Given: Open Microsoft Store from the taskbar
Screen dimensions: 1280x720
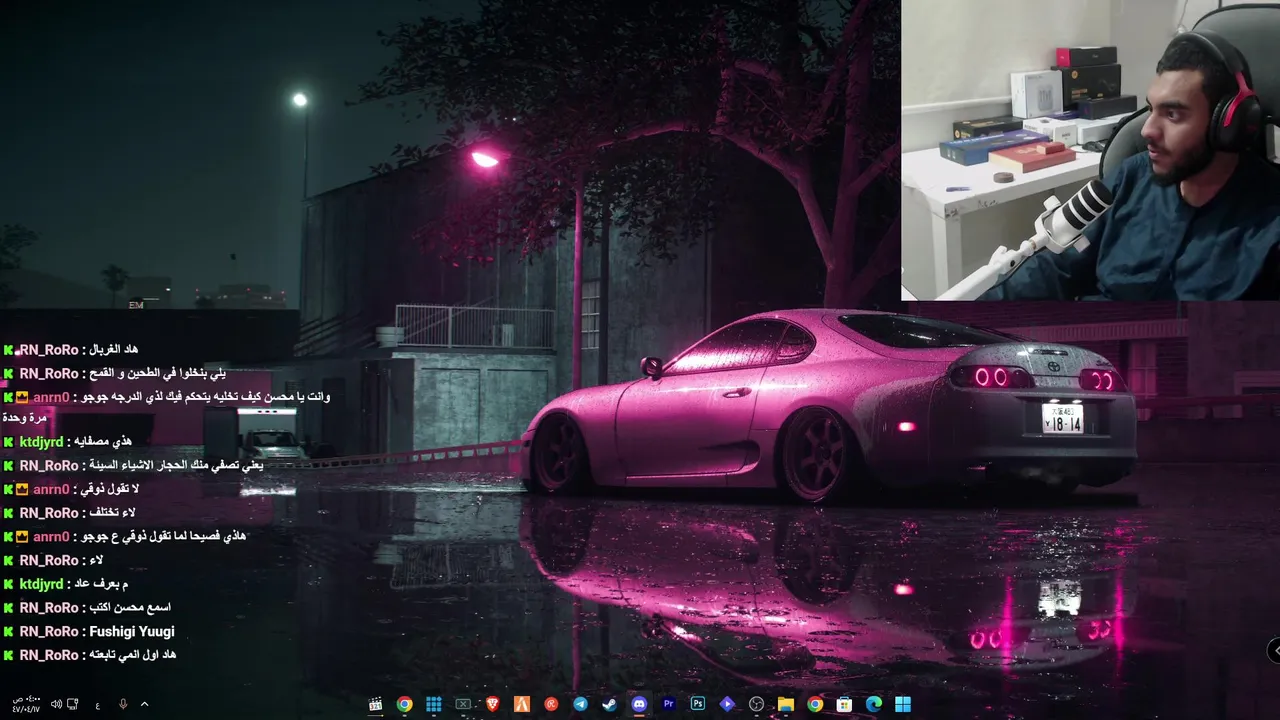Looking at the screenshot, I should (x=845, y=704).
